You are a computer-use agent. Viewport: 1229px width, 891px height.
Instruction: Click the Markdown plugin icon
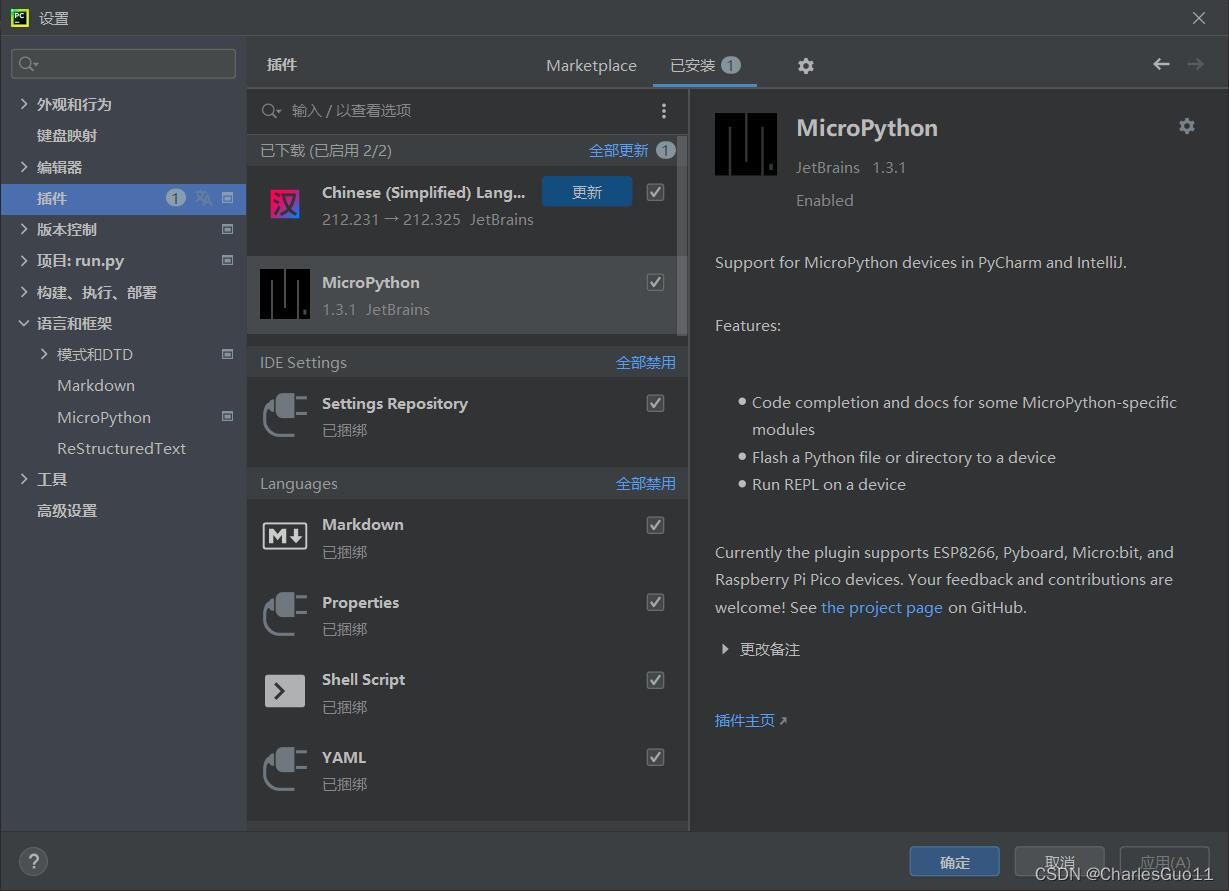285,536
